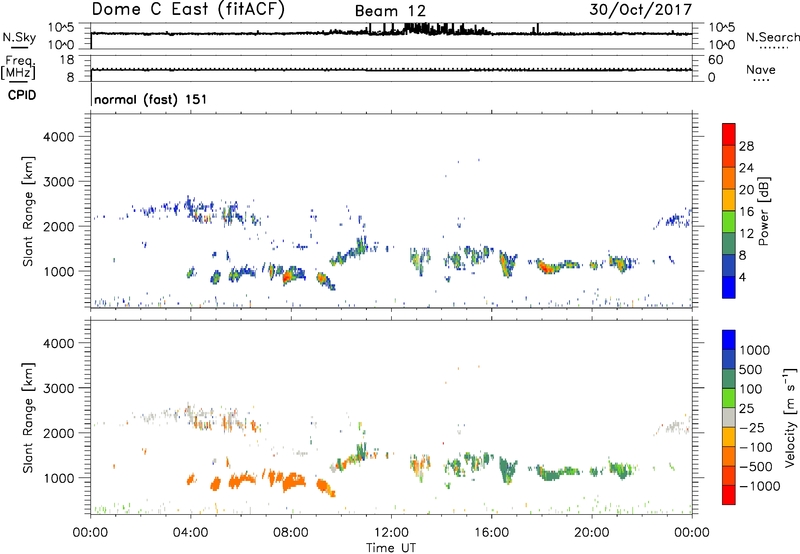Click the "Freq. [MHz]" axis label
The width and height of the screenshot is (800, 554).
[18, 68]
